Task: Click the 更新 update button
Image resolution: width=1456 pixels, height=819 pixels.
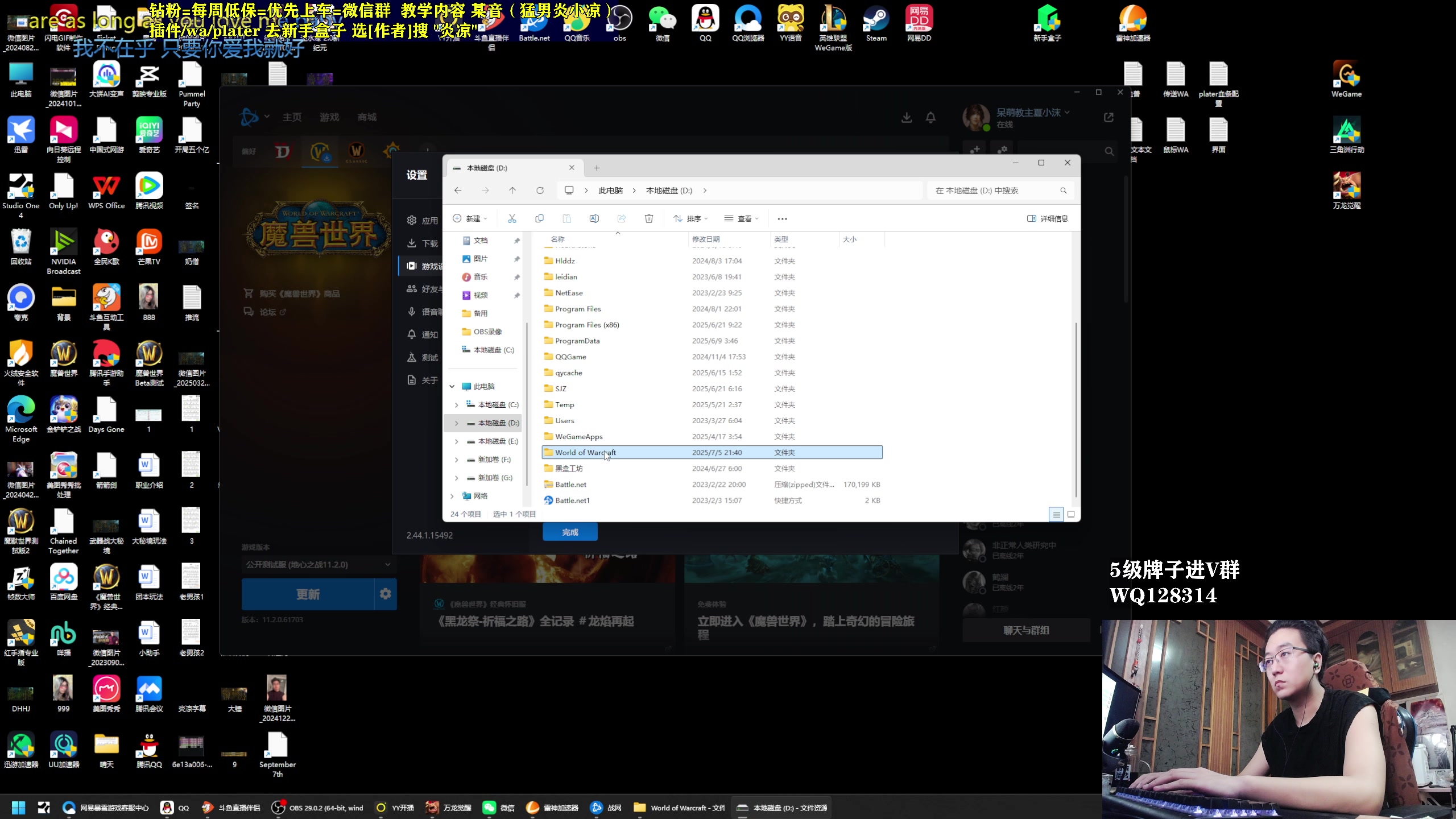Action: [x=308, y=594]
